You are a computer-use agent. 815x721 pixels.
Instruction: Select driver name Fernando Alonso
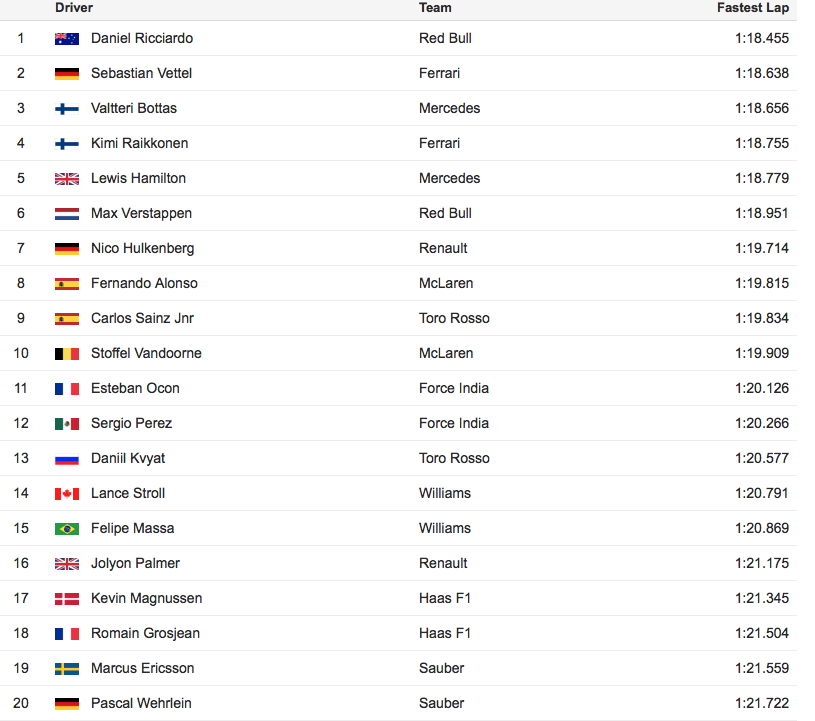click(144, 283)
